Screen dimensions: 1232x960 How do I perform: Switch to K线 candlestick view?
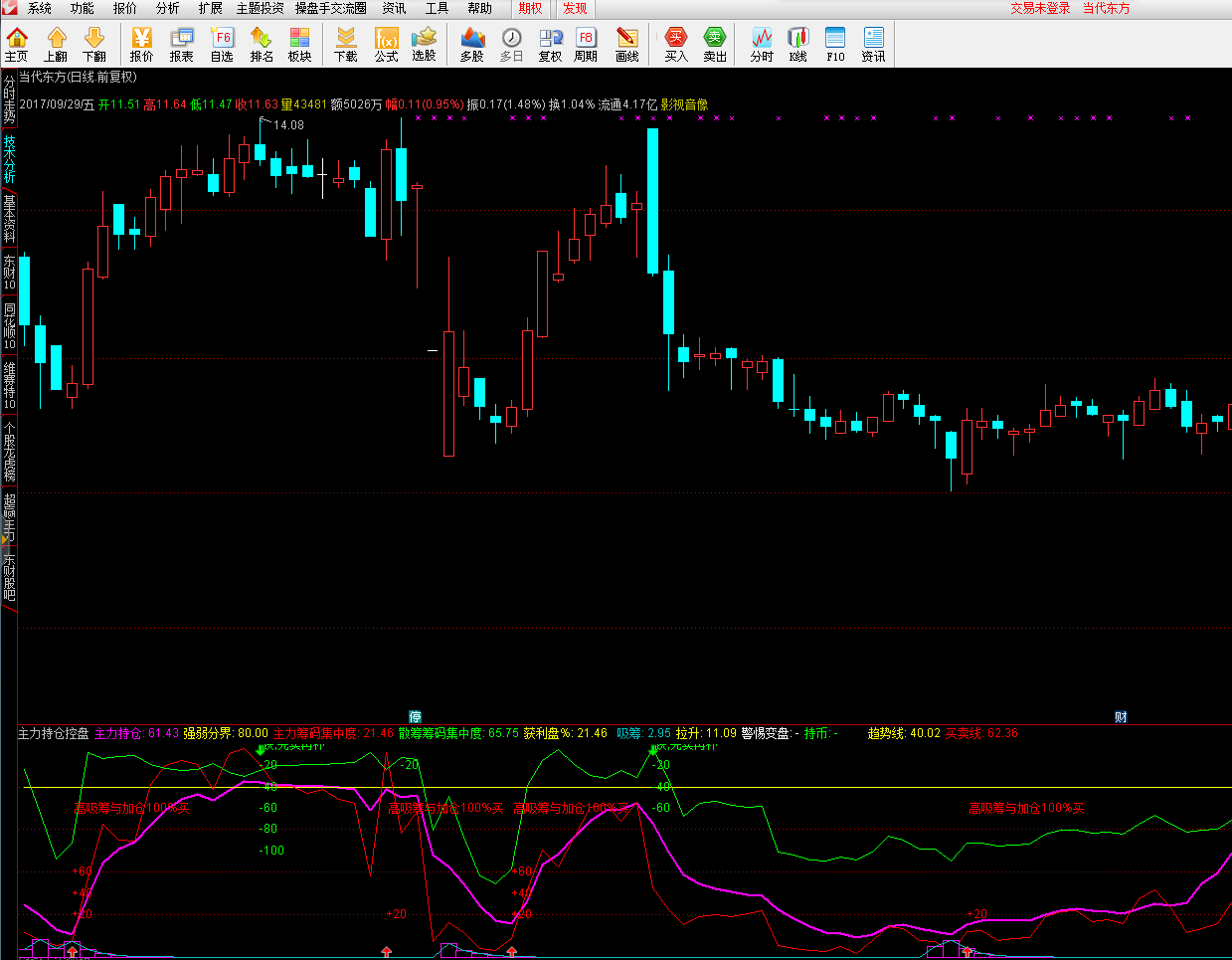798,44
